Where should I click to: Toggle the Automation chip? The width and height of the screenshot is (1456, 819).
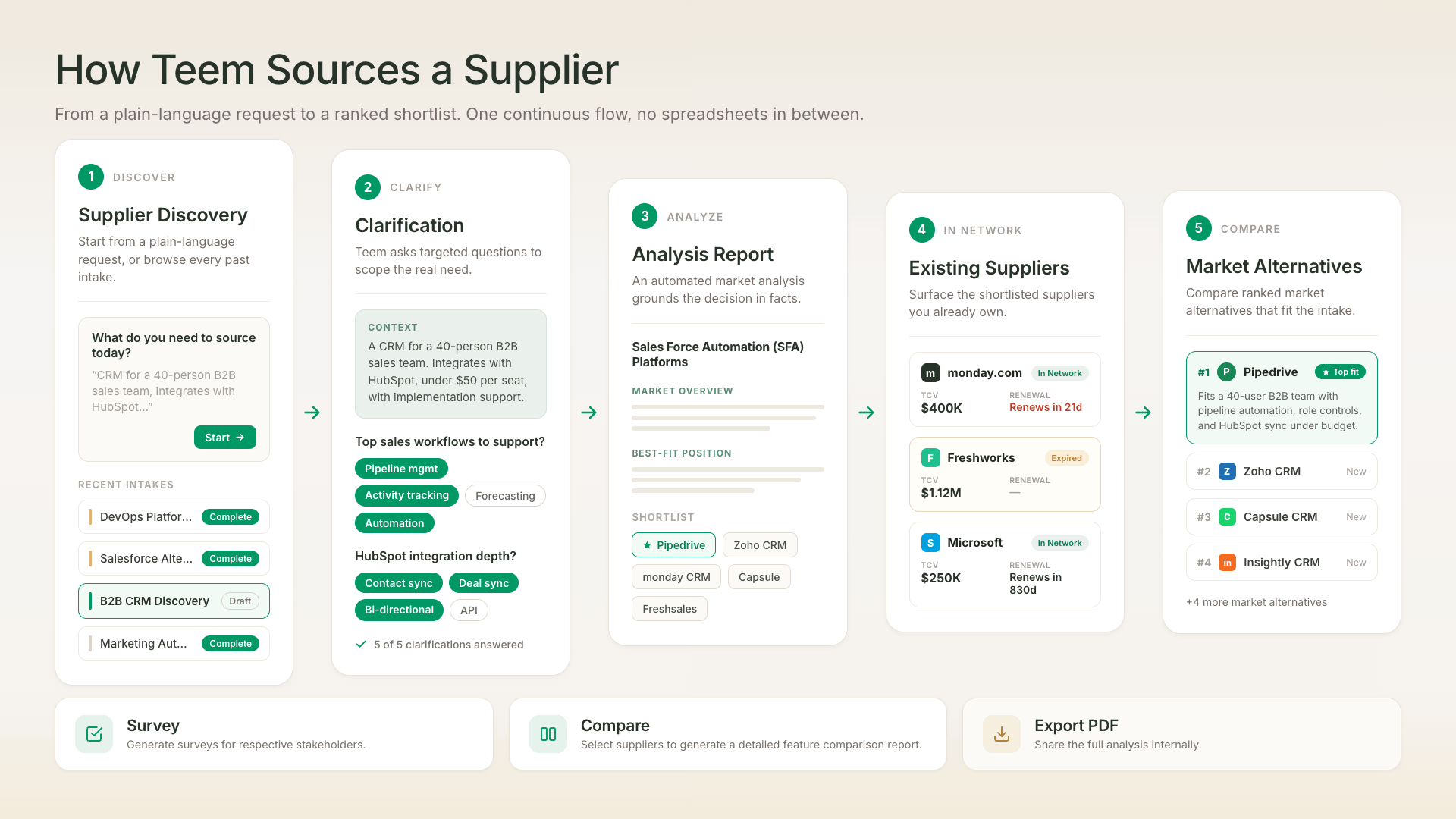tap(394, 523)
